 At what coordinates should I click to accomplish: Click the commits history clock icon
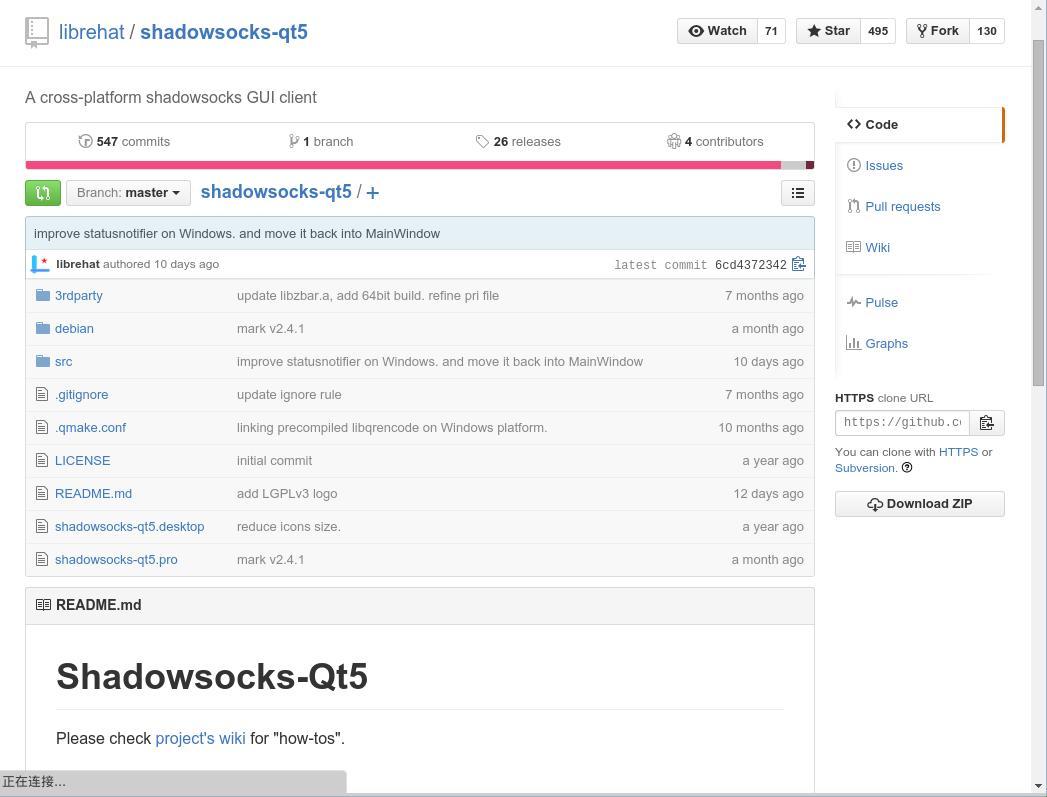pyautogui.click(x=85, y=142)
